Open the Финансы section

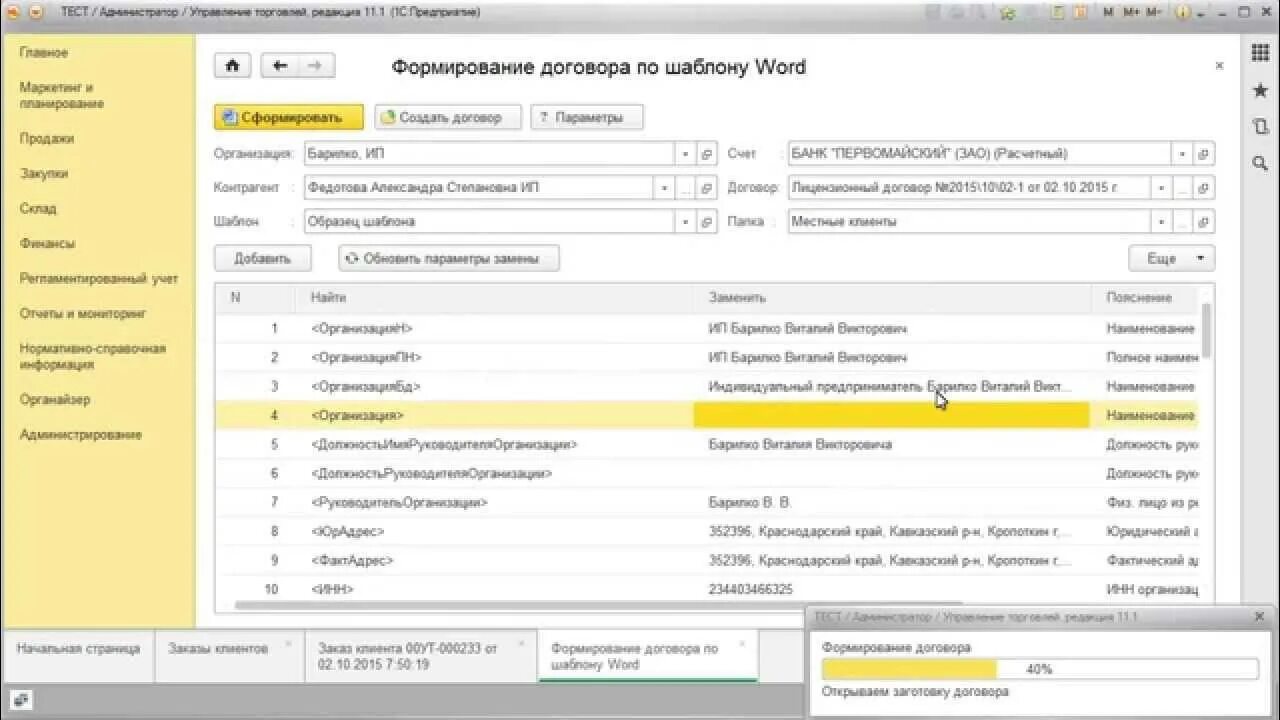[47, 243]
